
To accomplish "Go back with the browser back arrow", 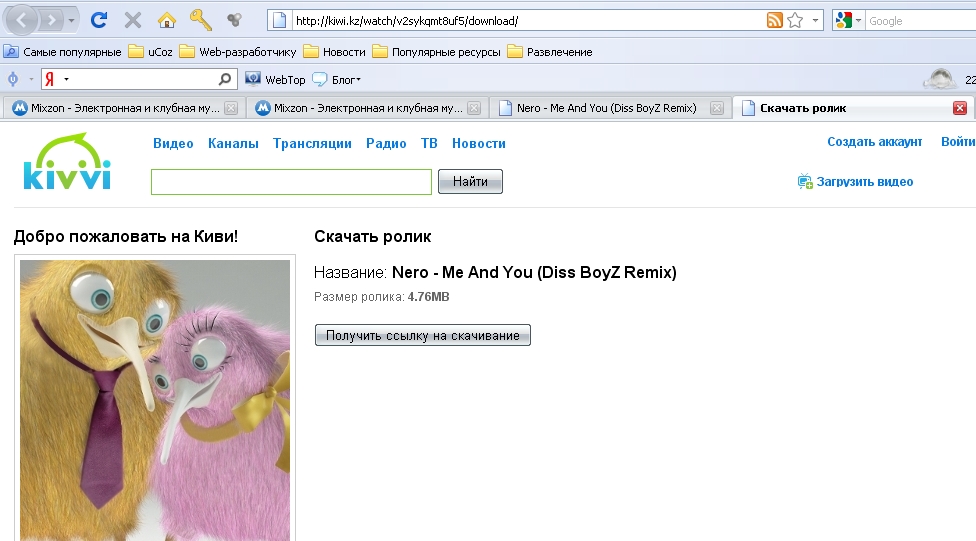I will [x=21, y=21].
